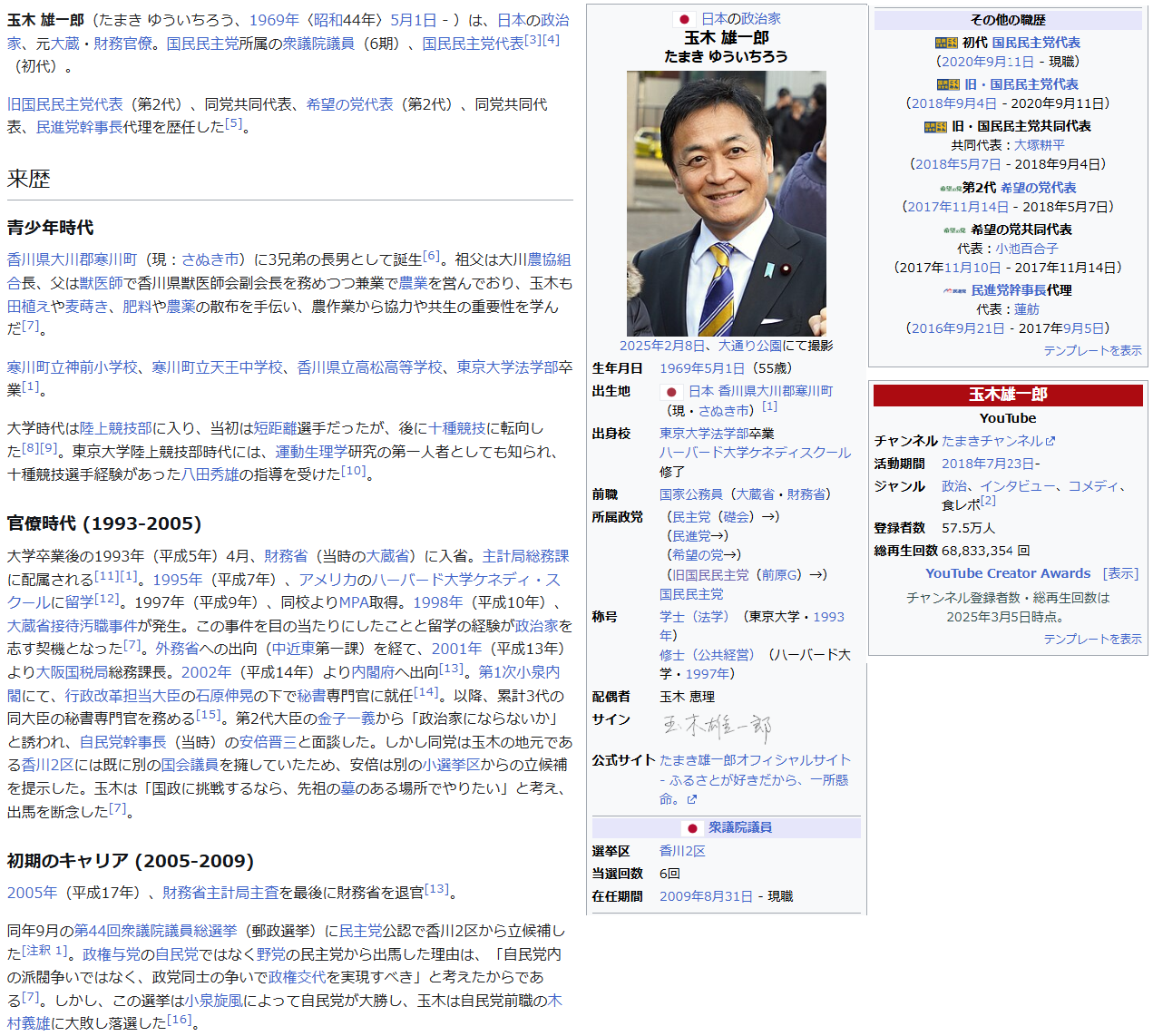Screen dimensions: 1153x1036
Task: Click the 民進党 logo beside 民進党幹事長代理
Action: coord(954,291)
